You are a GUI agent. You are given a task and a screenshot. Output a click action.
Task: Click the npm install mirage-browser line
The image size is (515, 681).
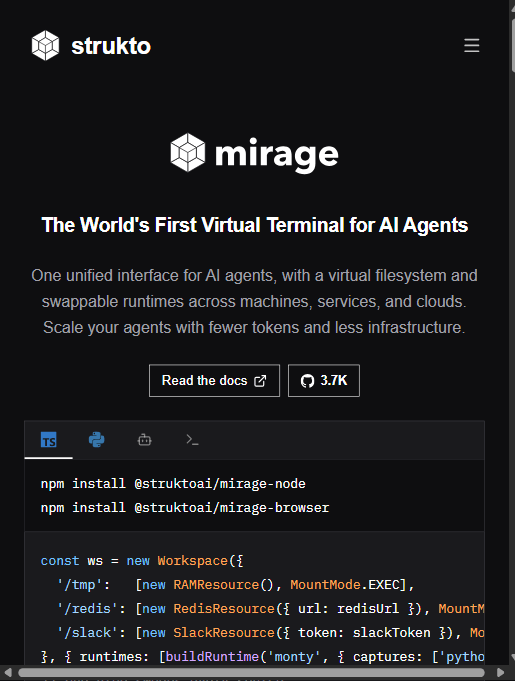(185, 508)
